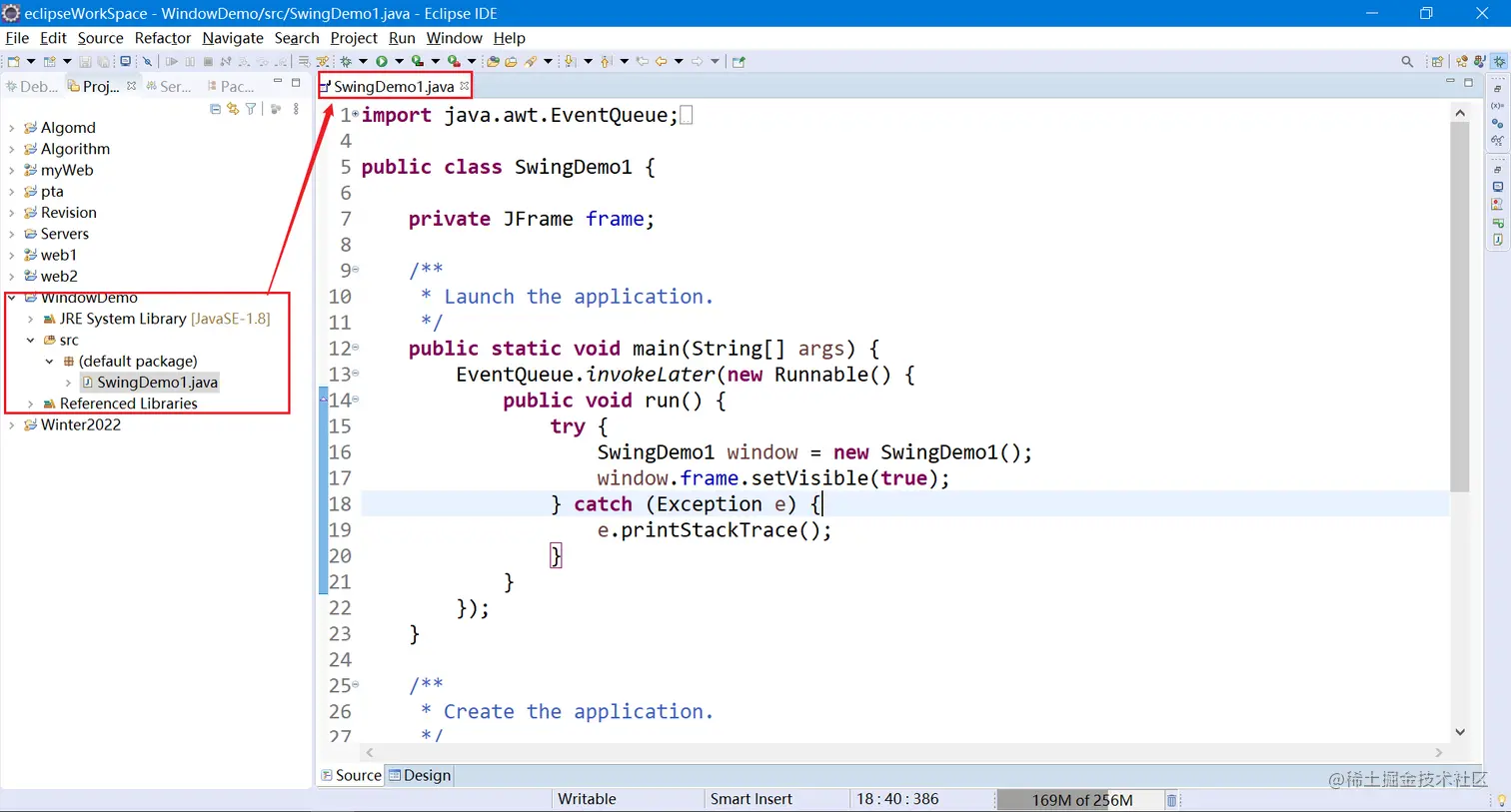Click the Previous Annotation arrow icon
The image size is (1511, 812).
[606, 61]
